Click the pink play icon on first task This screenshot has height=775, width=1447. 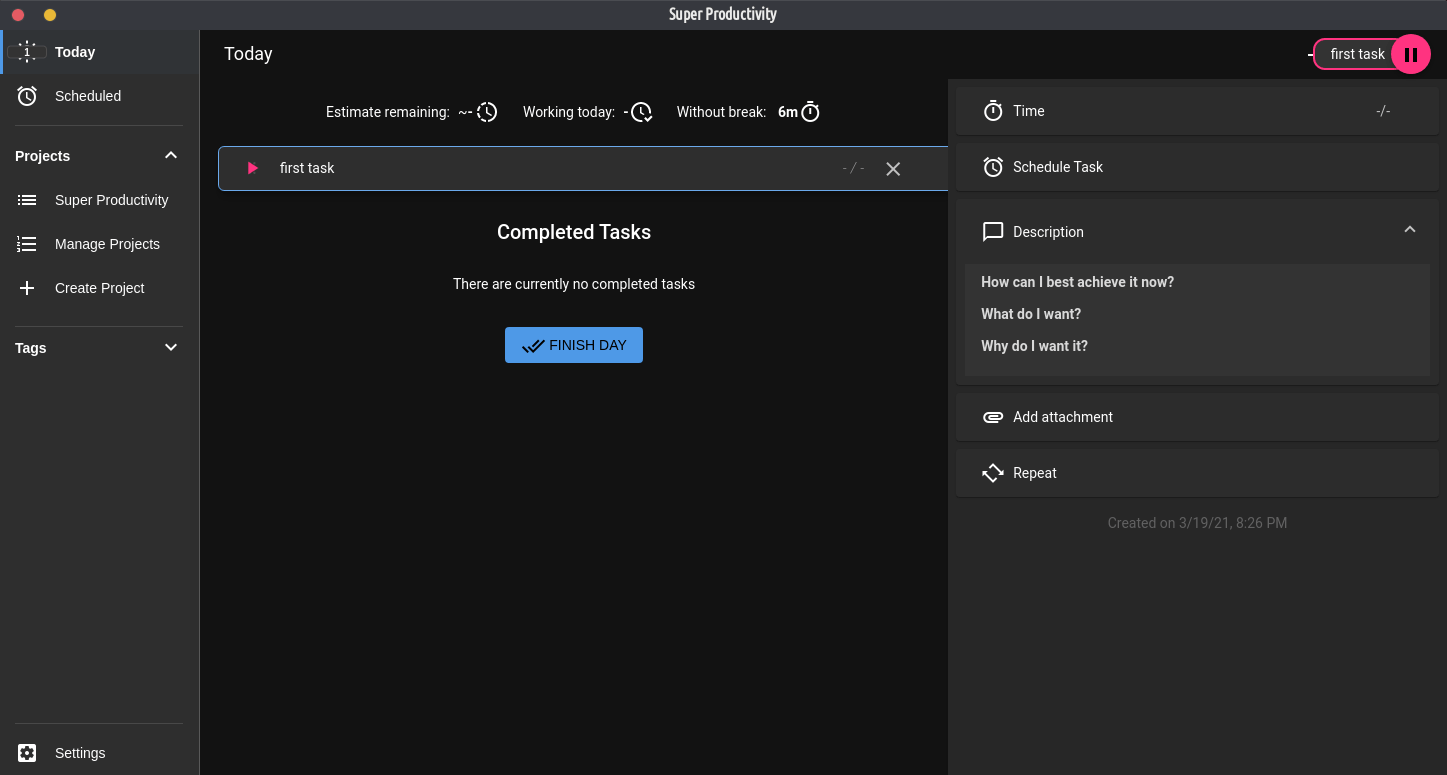click(252, 168)
